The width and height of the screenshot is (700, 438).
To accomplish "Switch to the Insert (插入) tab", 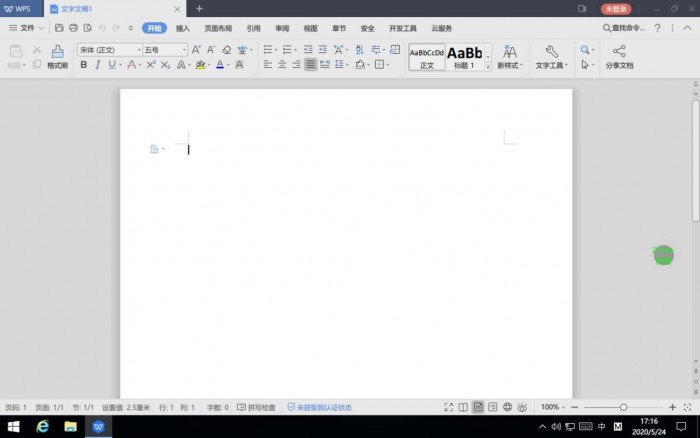I will [183, 28].
